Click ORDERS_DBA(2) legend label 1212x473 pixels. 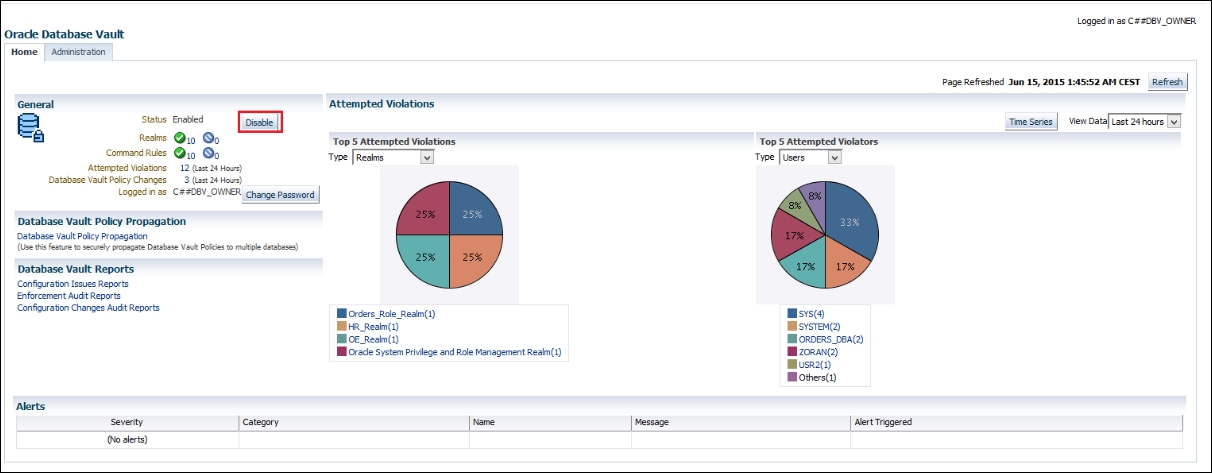coord(831,339)
